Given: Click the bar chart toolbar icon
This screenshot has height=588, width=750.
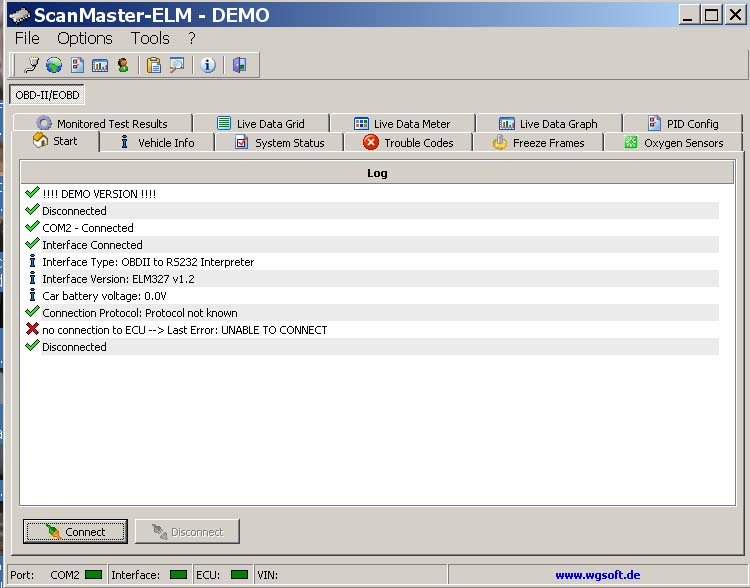Looking at the screenshot, I should click(99, 65).
